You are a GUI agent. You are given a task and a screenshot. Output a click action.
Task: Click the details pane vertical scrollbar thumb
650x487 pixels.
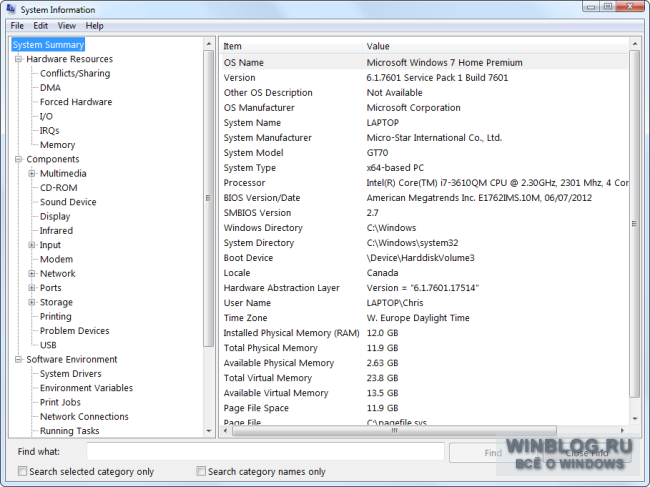pos(634,224)
